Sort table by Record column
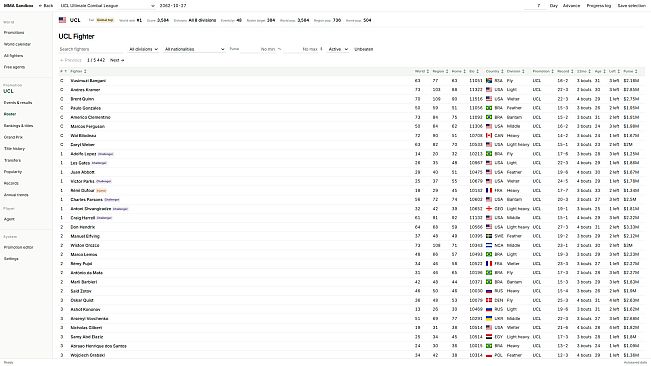The width and height of the screenshot is (651, 366). click(565, 71)
